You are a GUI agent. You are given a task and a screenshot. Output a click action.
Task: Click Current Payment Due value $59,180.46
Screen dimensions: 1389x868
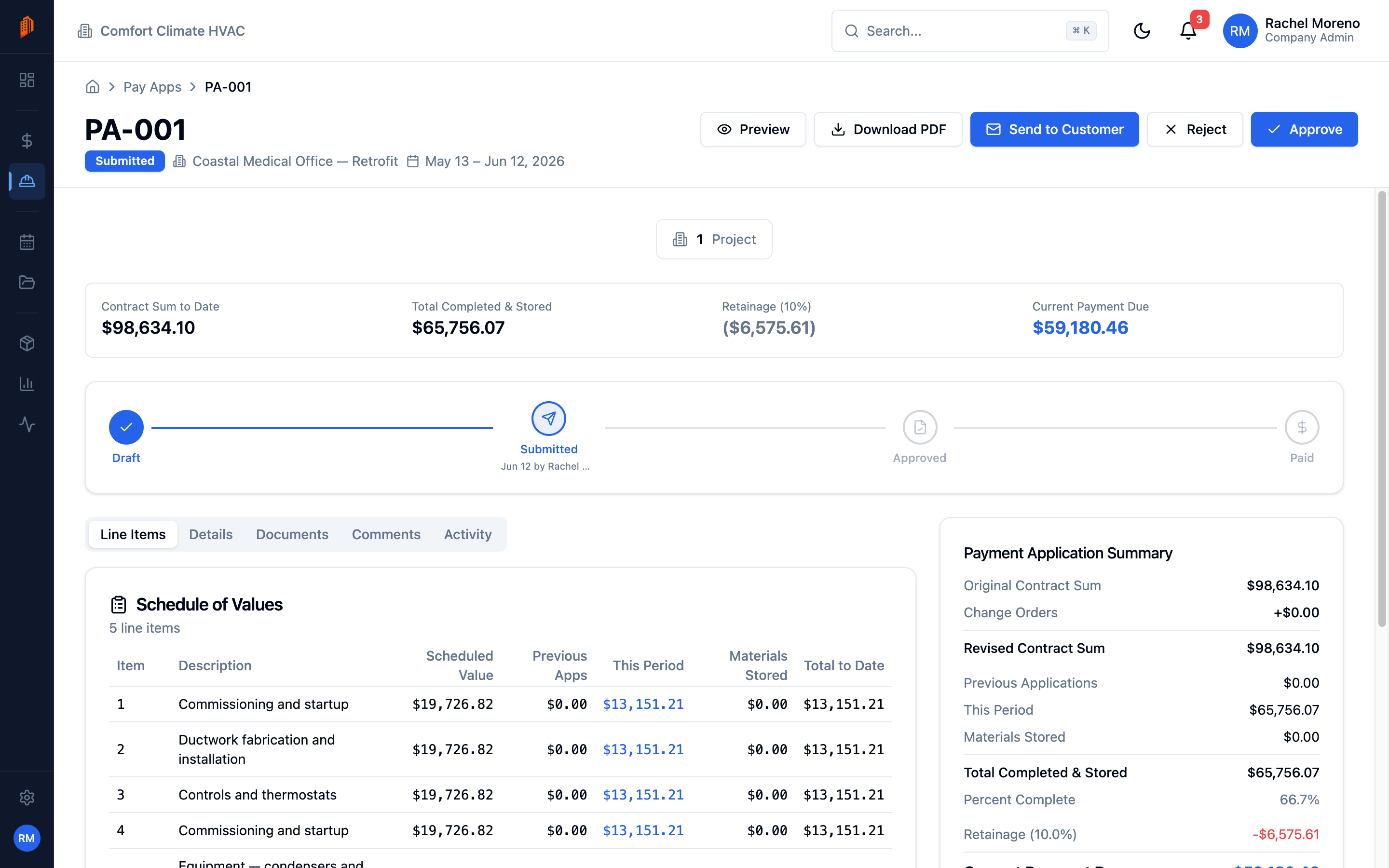click(x=1080, y=328)
